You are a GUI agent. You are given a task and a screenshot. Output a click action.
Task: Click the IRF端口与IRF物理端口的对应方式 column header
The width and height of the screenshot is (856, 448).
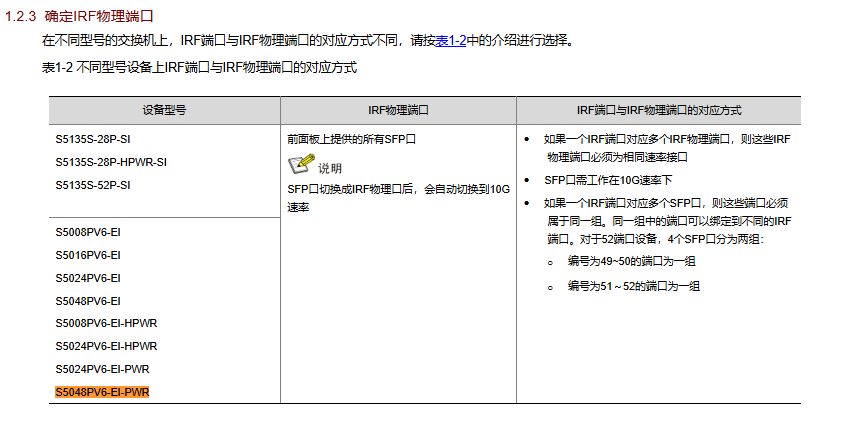point(658,110)
